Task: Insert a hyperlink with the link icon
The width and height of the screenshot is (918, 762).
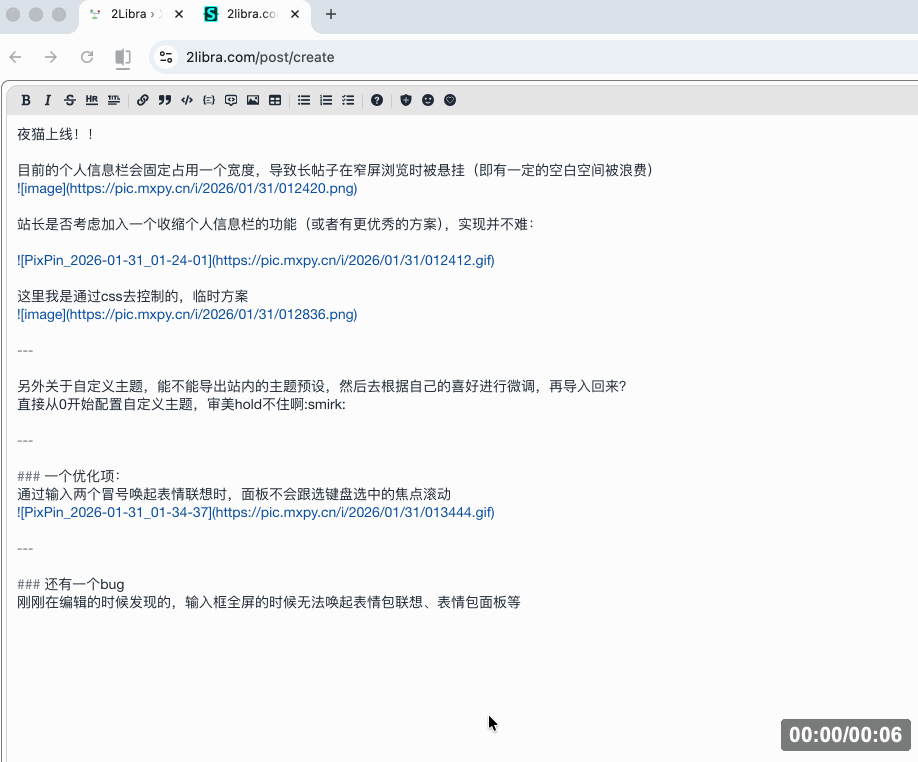Action: [x=143, y=100]
